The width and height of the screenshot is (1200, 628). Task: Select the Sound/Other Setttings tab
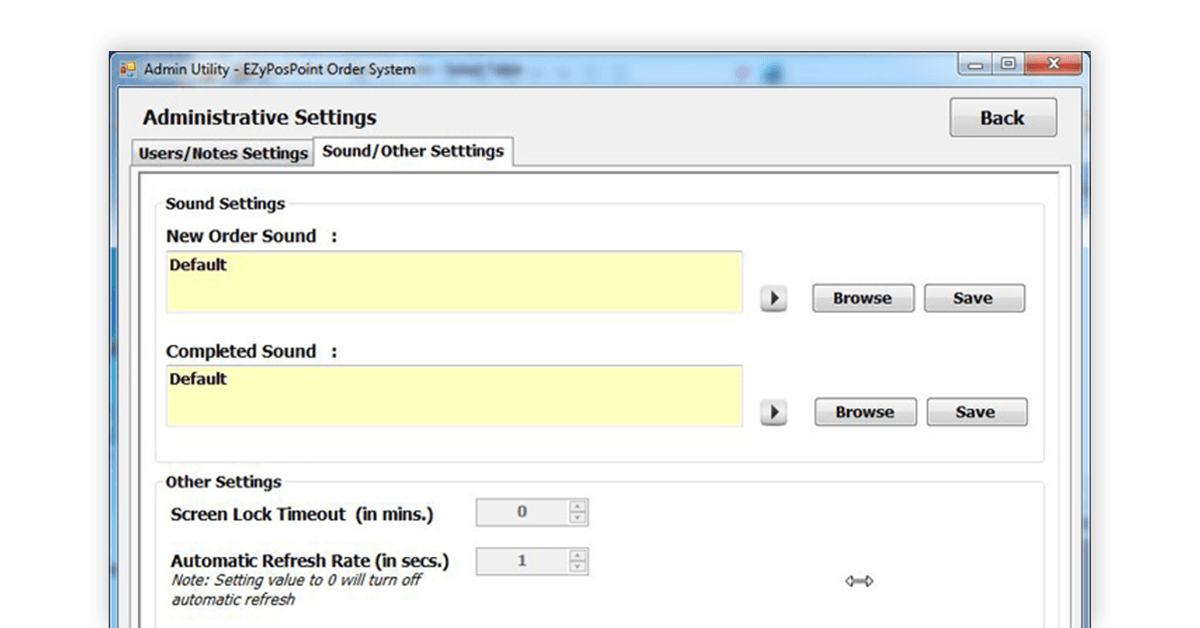(413, 151)
